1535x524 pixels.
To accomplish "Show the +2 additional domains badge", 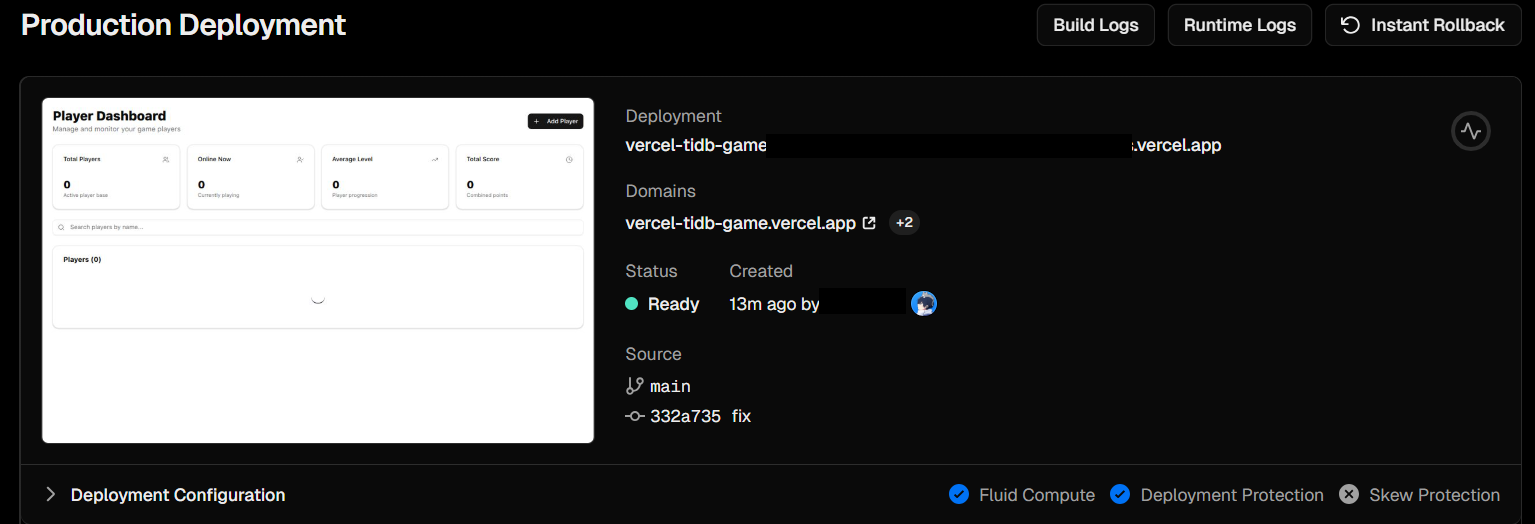I will click(904, 223).
